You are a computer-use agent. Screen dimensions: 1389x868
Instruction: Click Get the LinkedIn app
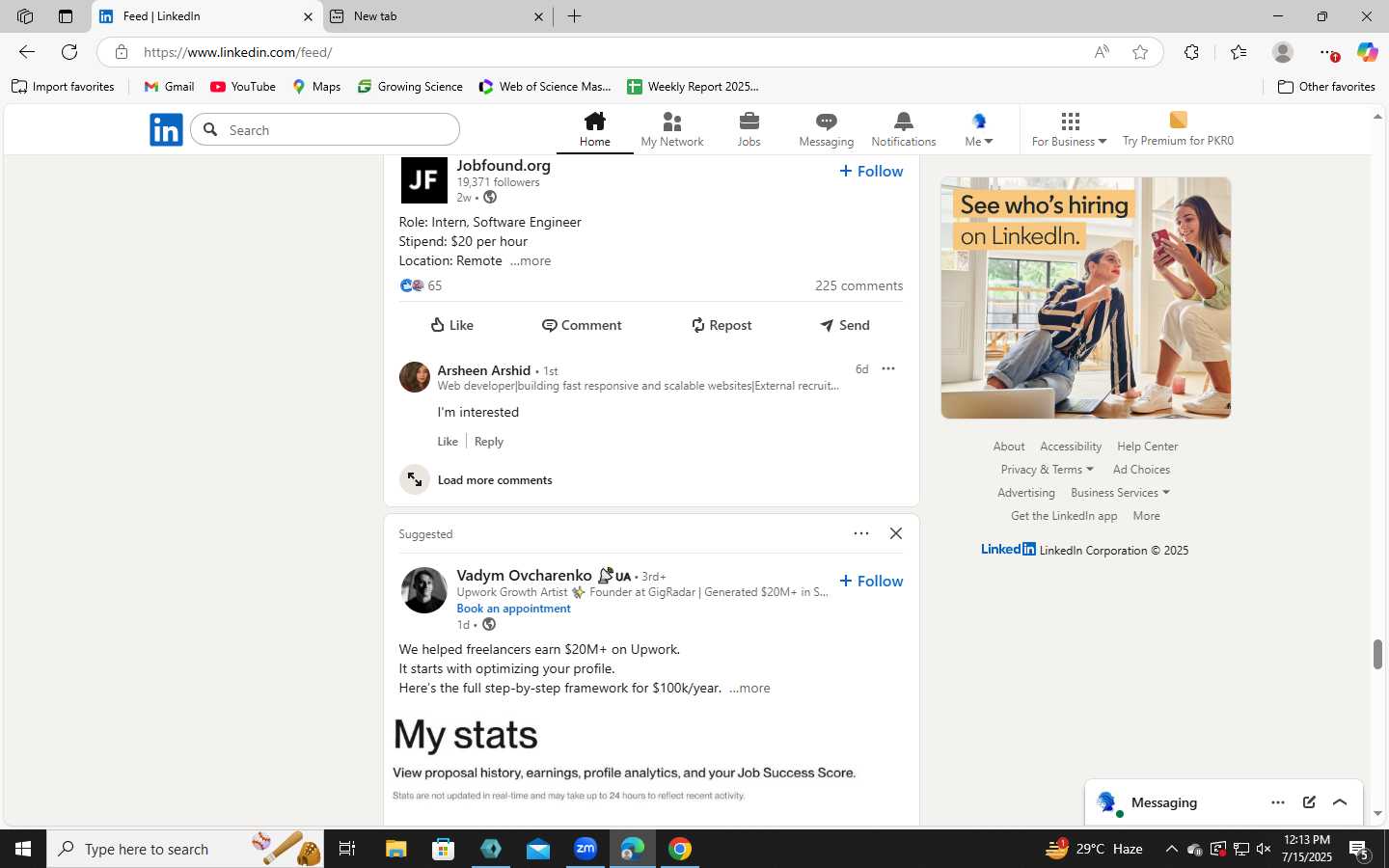click(1064, 516)
